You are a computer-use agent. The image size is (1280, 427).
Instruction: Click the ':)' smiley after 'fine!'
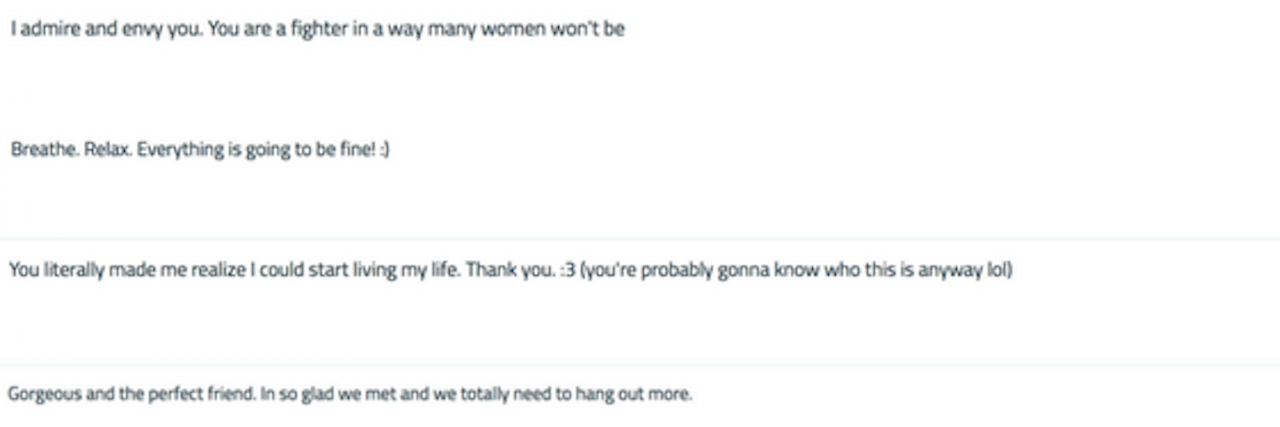[383, 150]
